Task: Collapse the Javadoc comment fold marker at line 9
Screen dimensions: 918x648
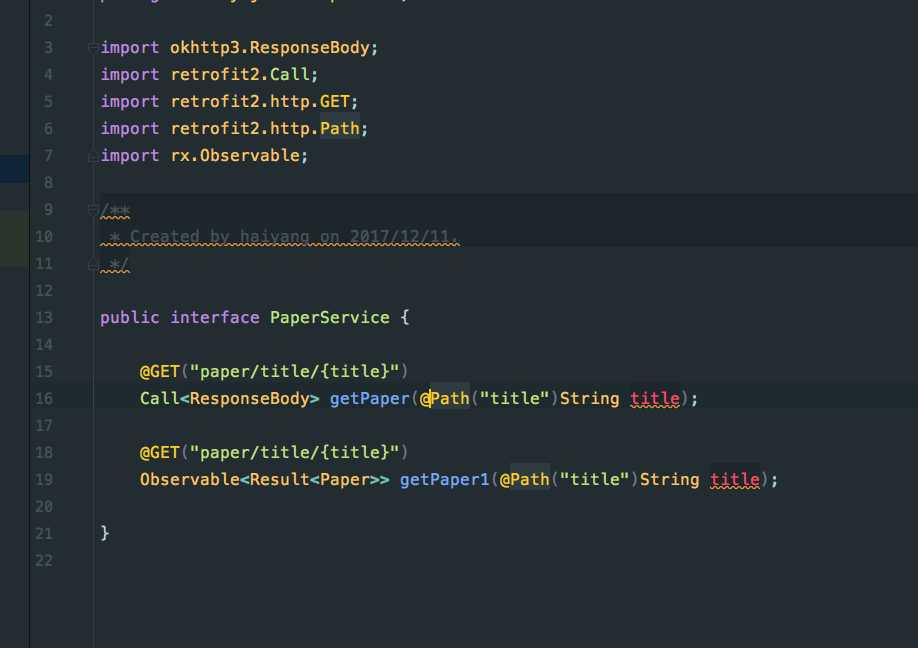Action: pyautogui.click(x=93, y=210)
